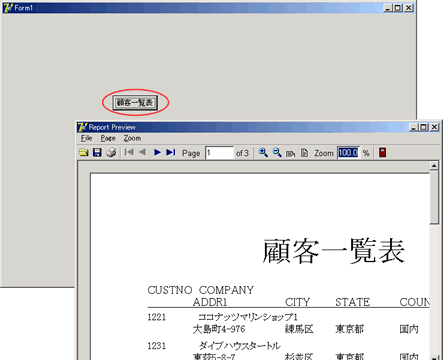The width and height of the screenshot is (443, 360).
Task: Go to previous page arrow
Action: [143, 152]
